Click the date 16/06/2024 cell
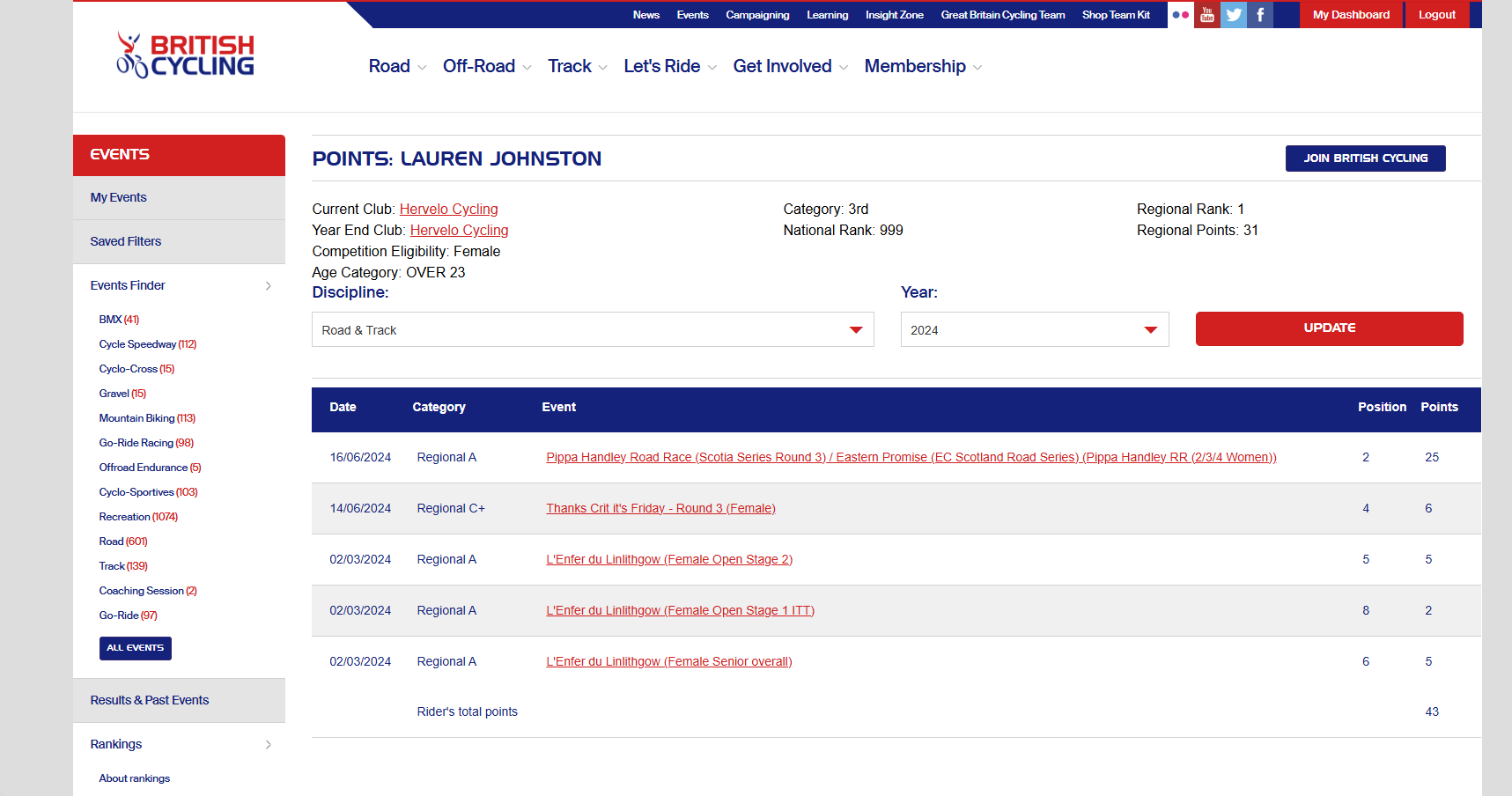This screenshot has width=1512, height=796. point(360,458)
